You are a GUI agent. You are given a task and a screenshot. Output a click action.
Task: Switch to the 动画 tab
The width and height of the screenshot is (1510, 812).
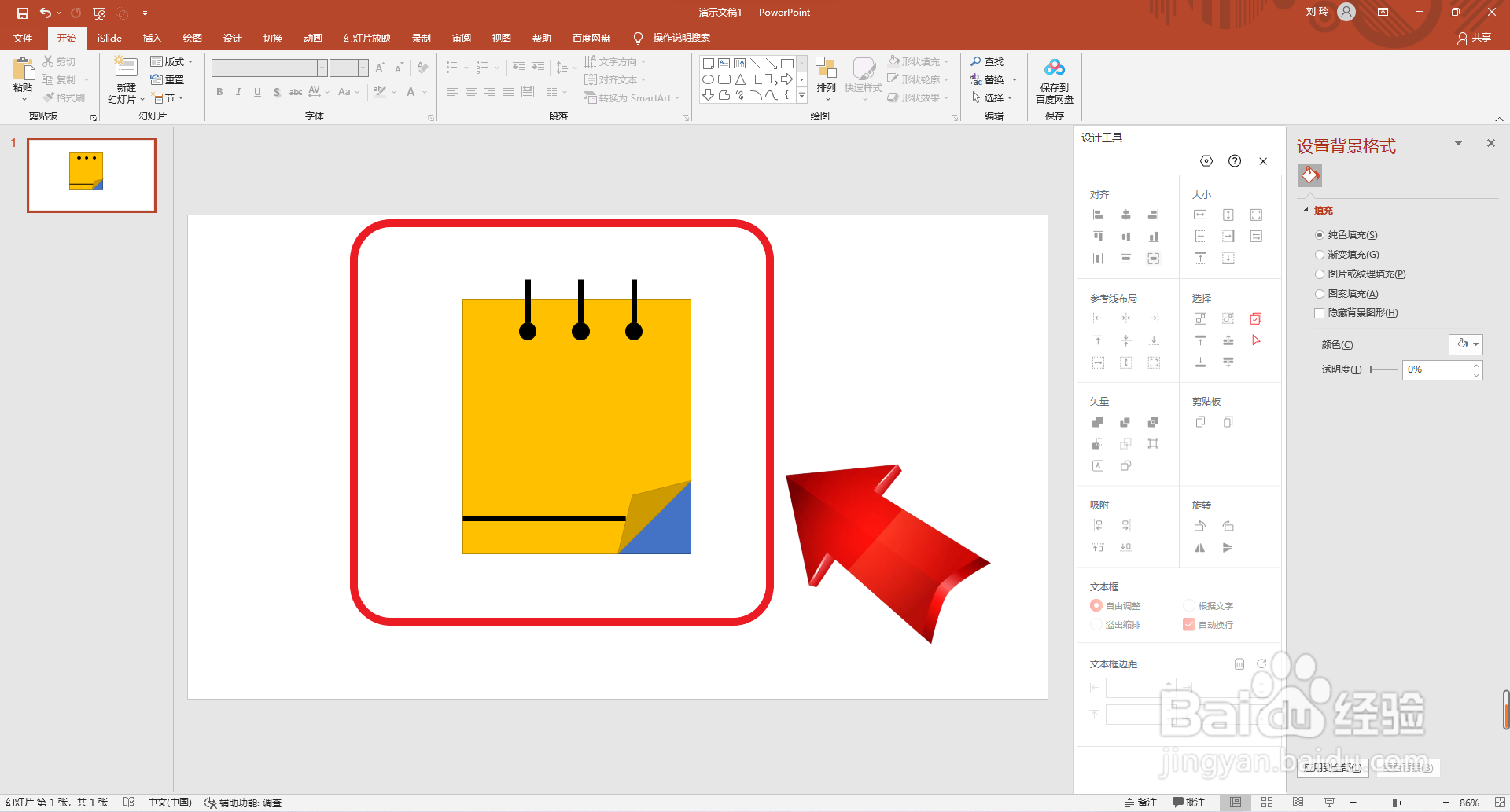click(x=312, y=38)
